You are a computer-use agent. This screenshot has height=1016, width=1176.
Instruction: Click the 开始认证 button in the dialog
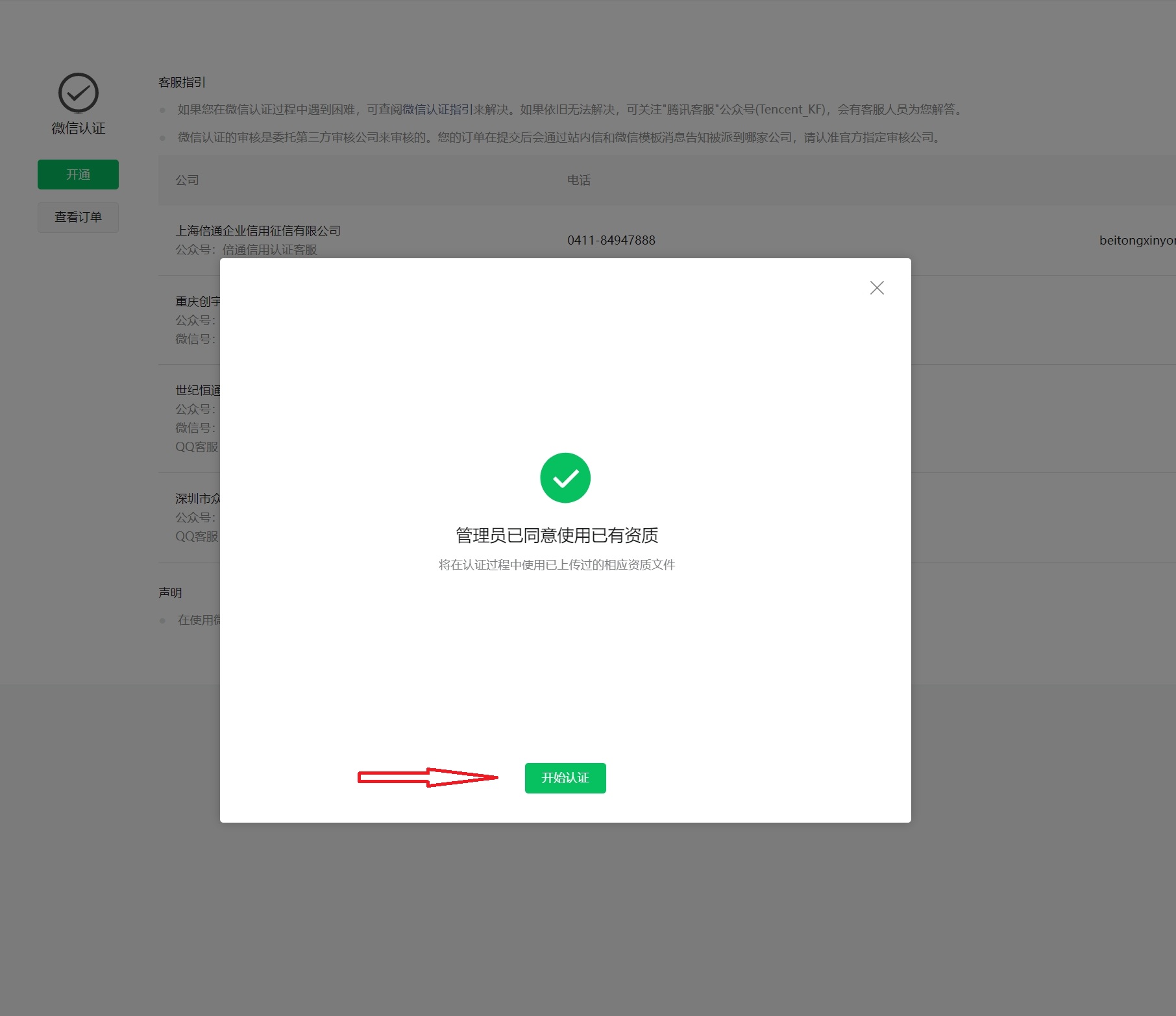(565, 777)
